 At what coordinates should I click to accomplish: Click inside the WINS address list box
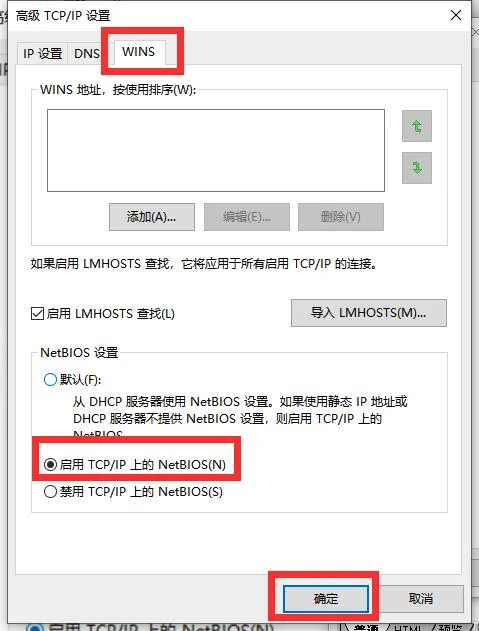216,150
